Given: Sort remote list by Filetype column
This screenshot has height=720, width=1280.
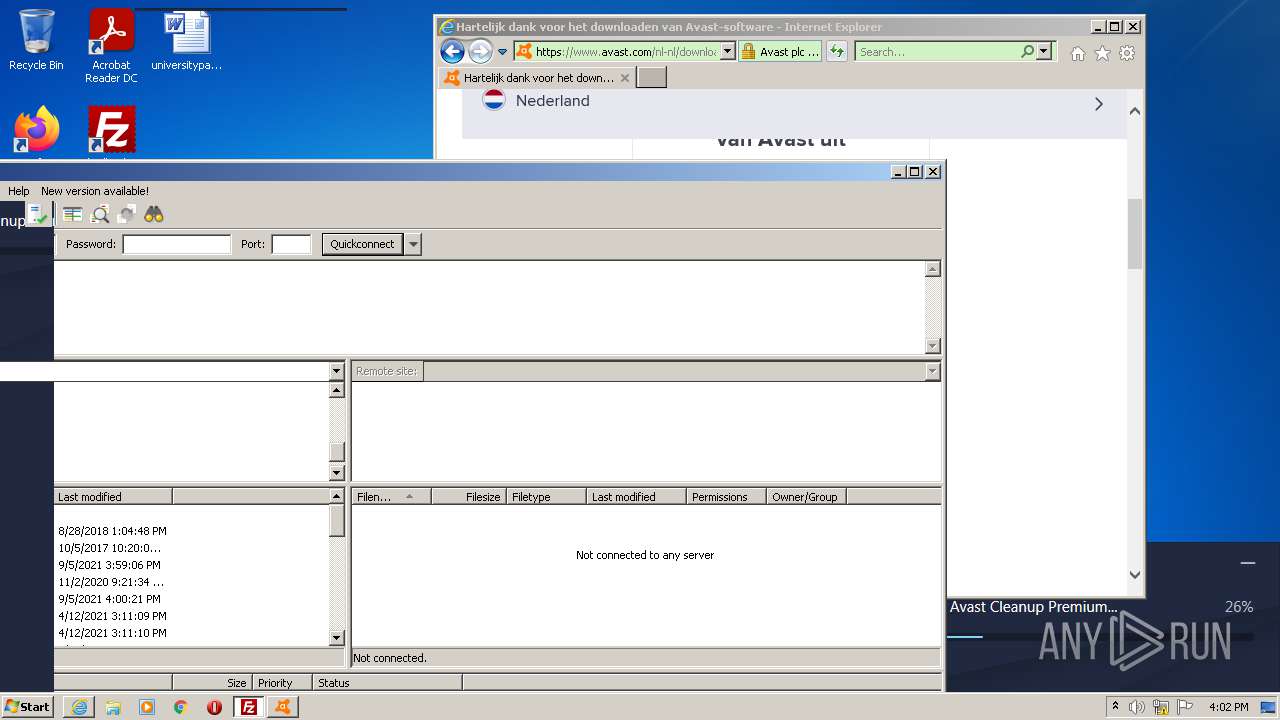Looking at the screenshot, I should 547,497.
